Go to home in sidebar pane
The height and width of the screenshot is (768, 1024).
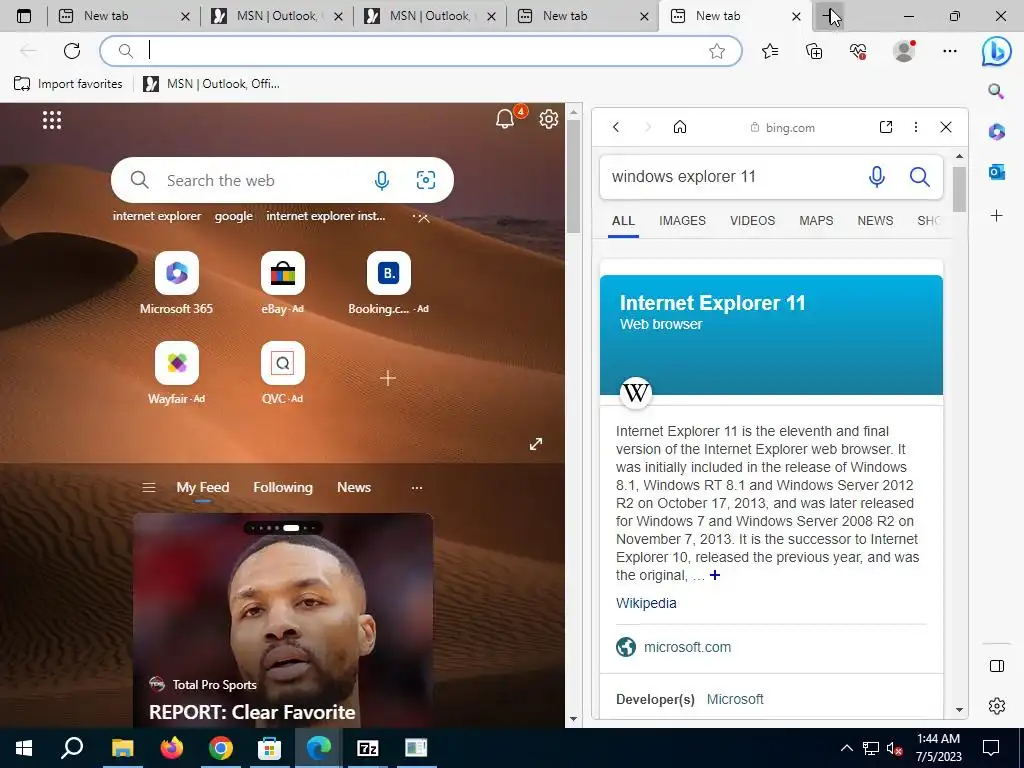(680, 127)
